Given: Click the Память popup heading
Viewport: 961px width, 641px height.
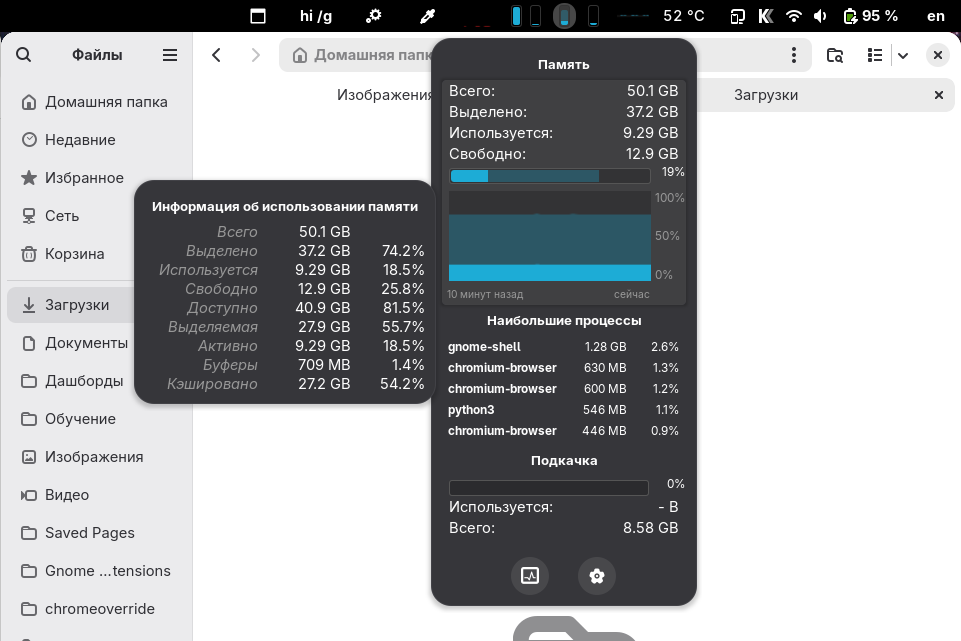Looking at the screenshot, I should (x=563, y=64).
